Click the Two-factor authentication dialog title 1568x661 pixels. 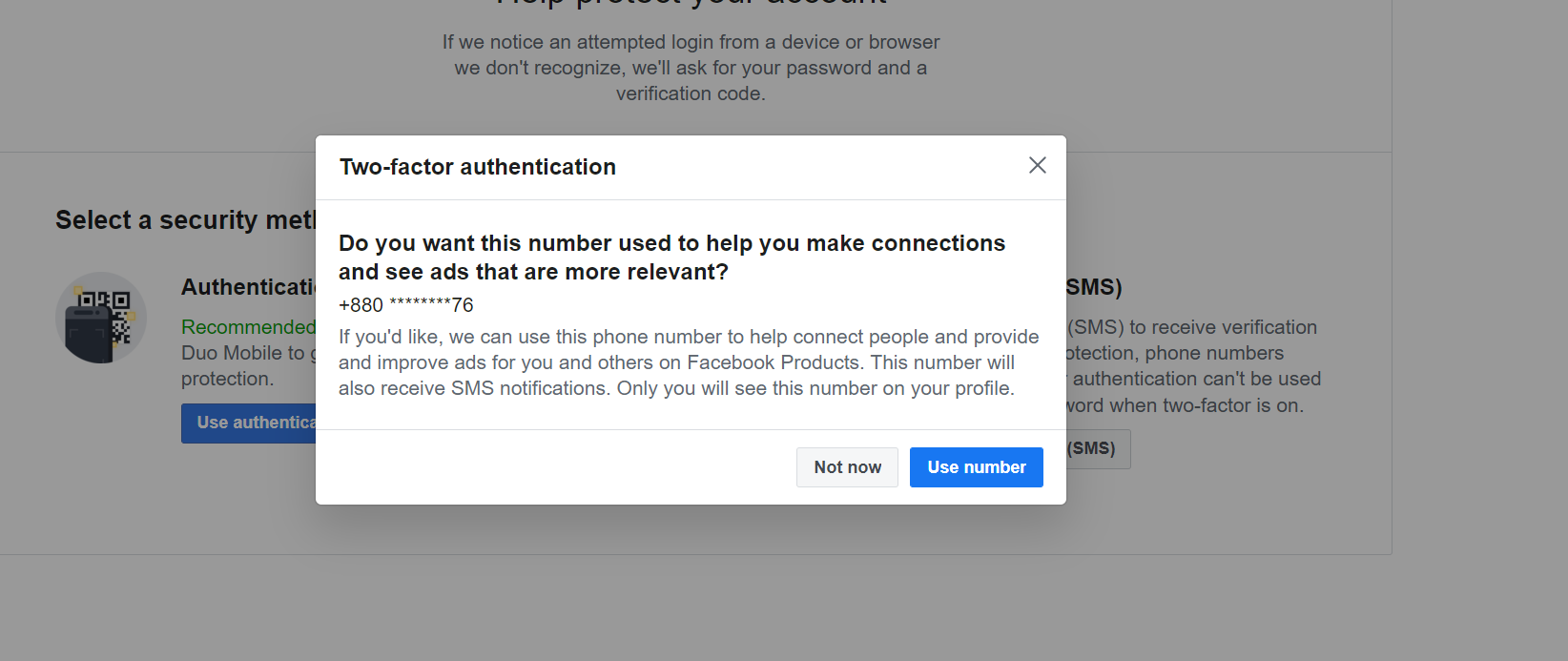click(x=478, y=167)
